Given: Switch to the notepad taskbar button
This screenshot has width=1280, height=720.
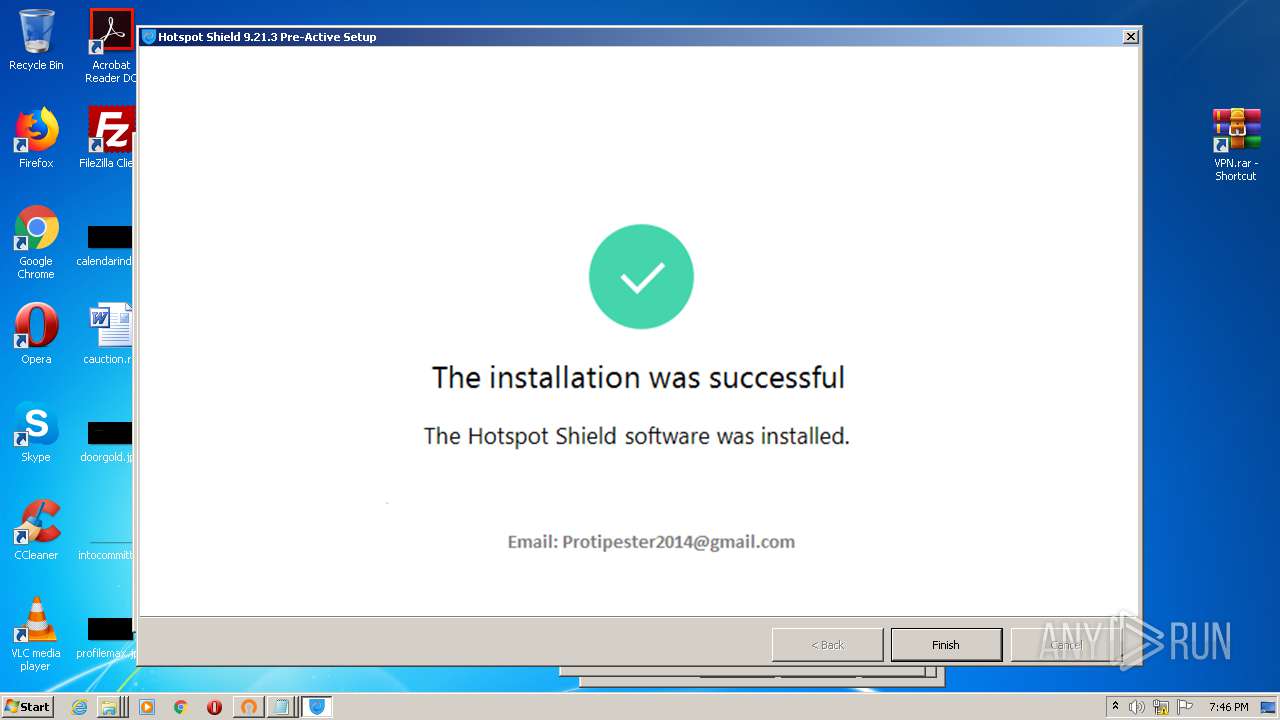Looking at the screenshot, I should click(282, 707).
